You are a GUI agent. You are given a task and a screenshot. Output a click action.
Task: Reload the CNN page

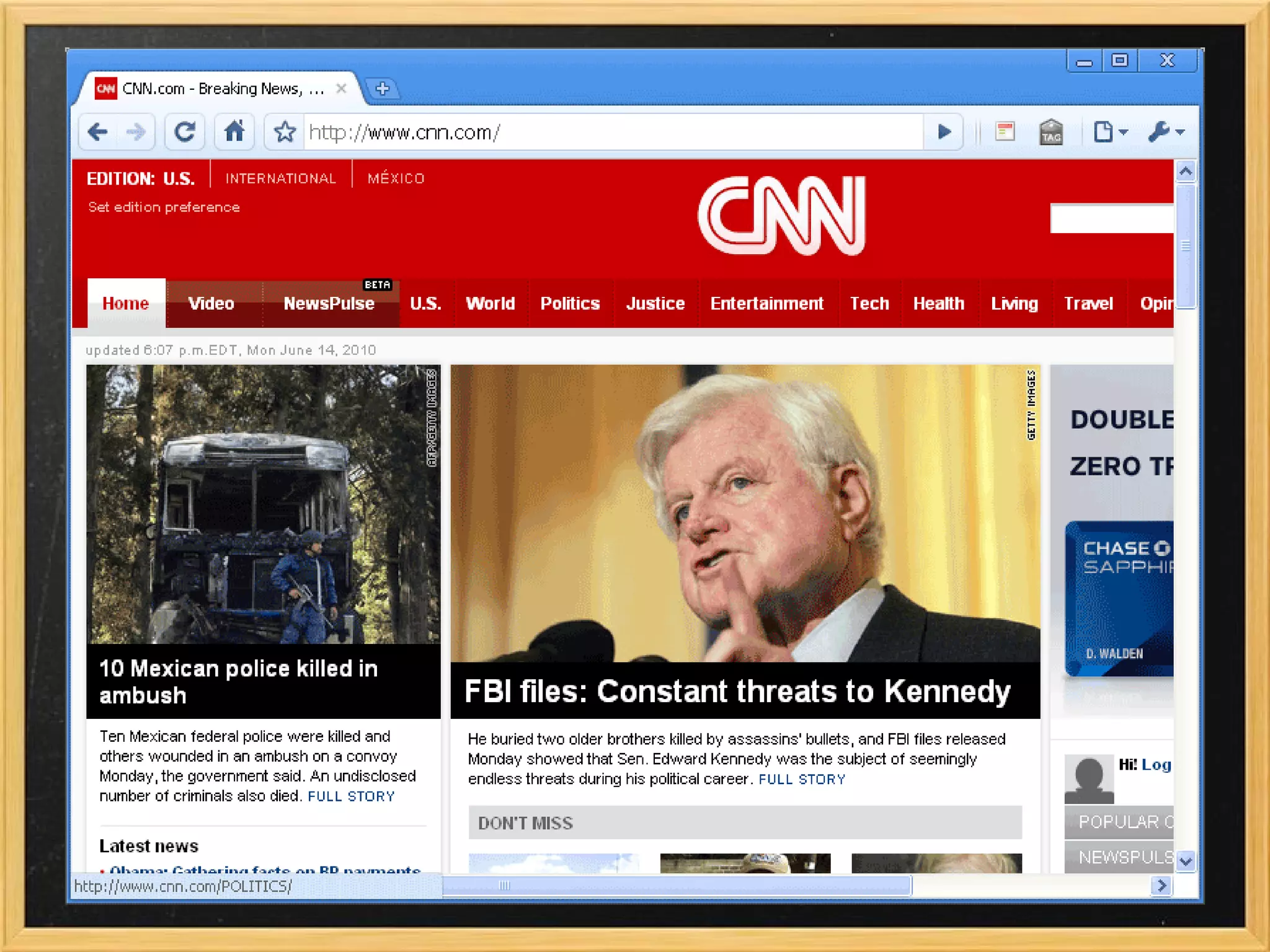(184, 131)
